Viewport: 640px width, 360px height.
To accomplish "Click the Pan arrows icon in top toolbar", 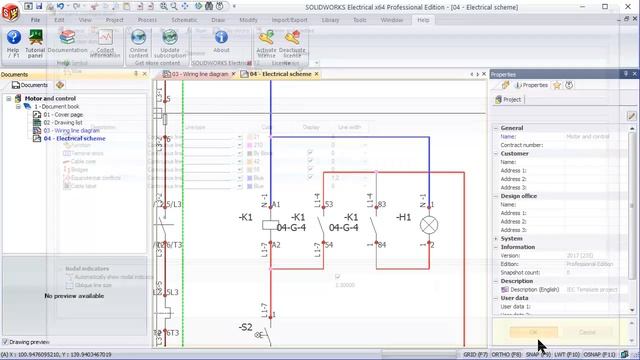I will 185,6.
